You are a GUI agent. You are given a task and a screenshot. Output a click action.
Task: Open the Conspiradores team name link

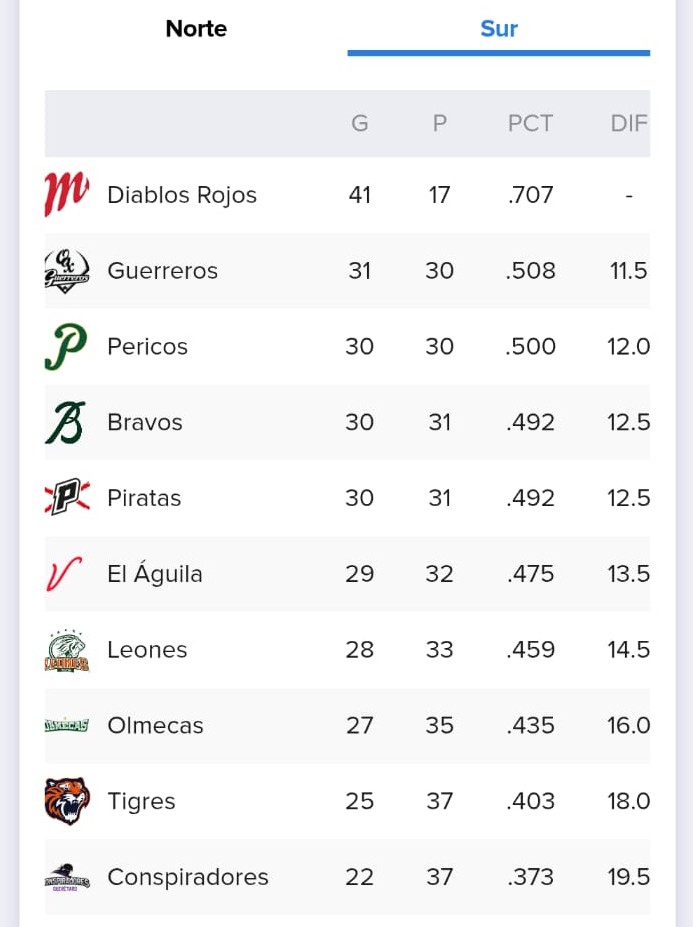coord(188,877)
